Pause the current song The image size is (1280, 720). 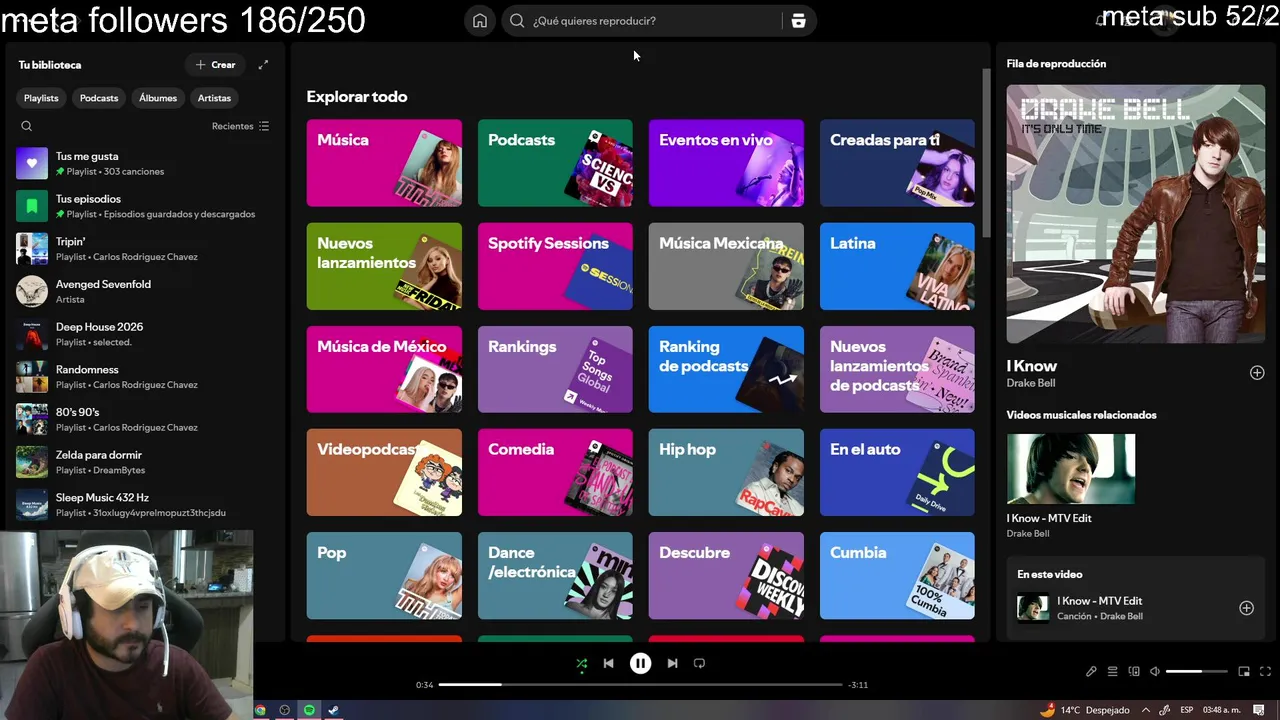(640, 663)
